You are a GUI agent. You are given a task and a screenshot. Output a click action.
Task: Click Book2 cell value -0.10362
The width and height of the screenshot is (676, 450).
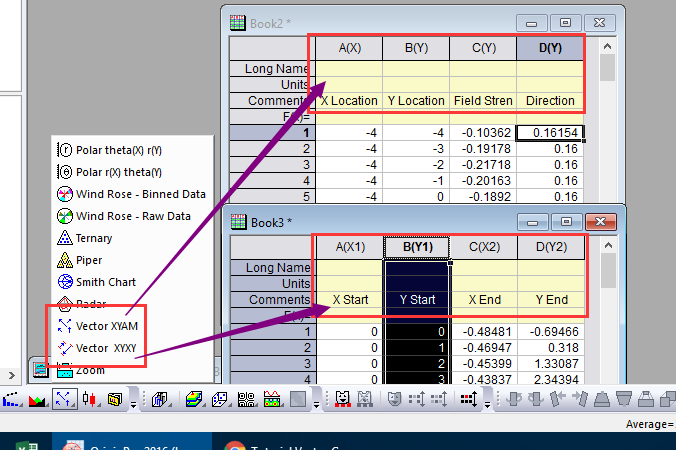tap(484, 133)
